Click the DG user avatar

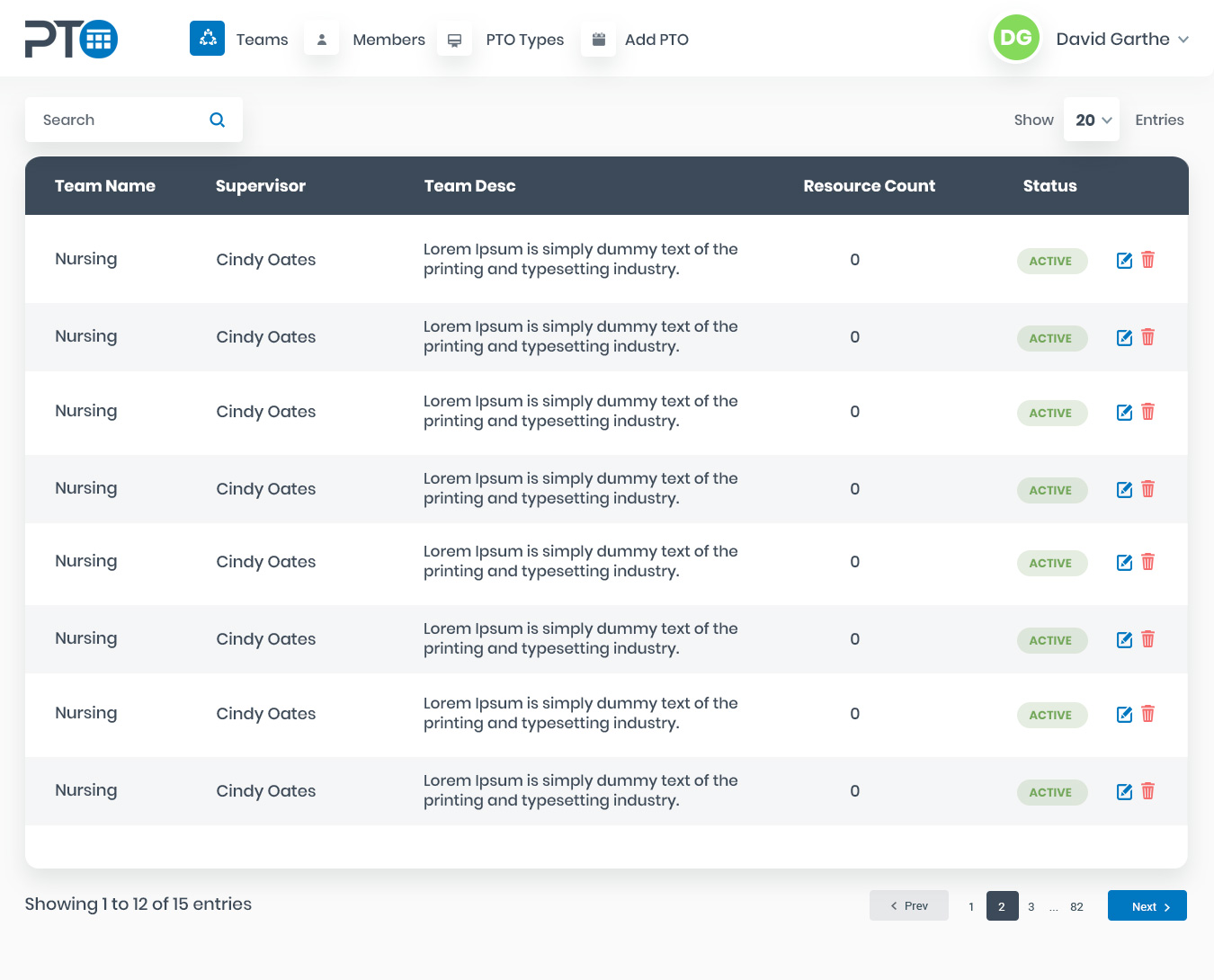pyautogui.click(x=1015, y=38)
